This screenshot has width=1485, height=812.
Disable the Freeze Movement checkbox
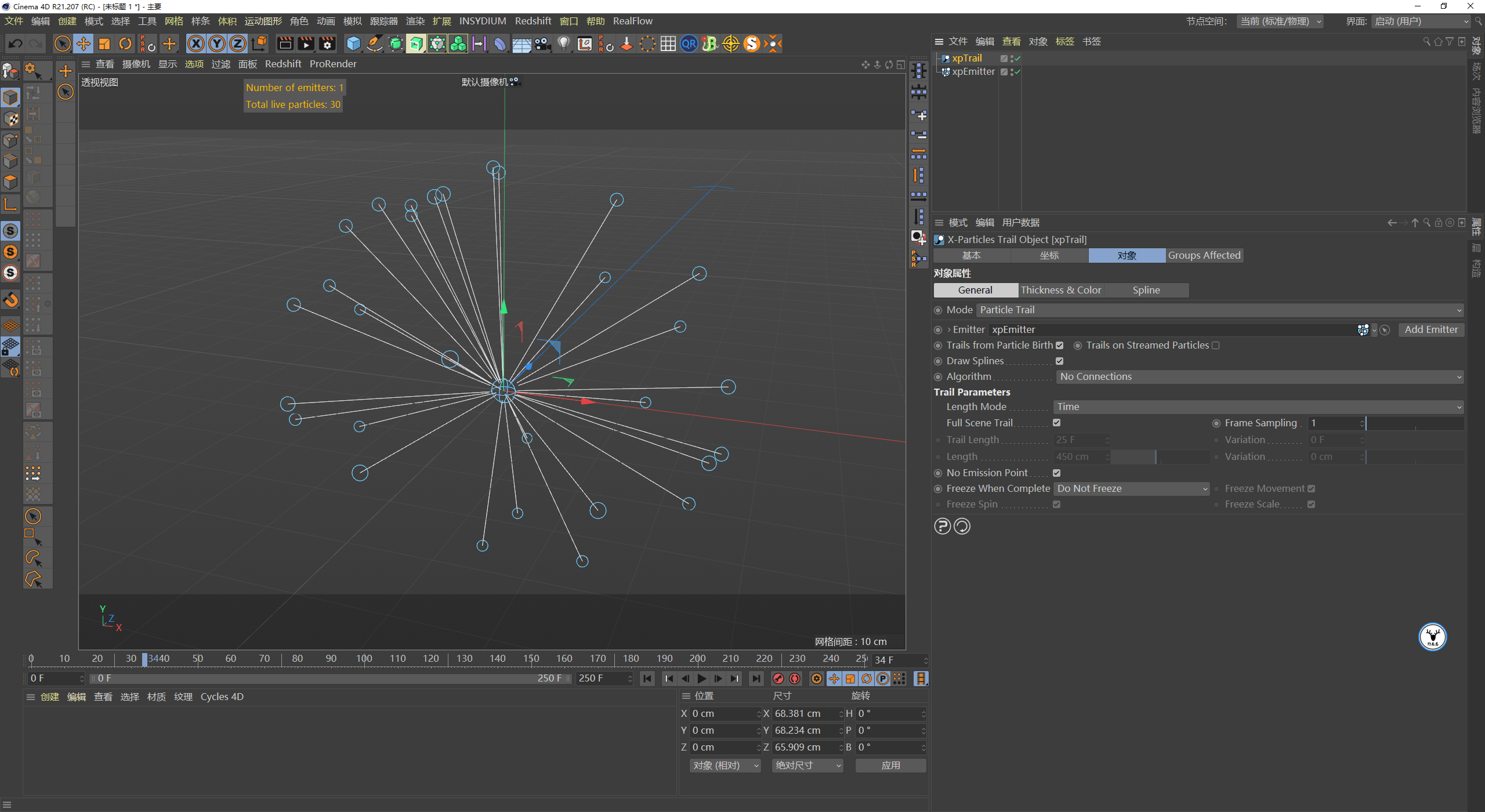click(1312, 488)
